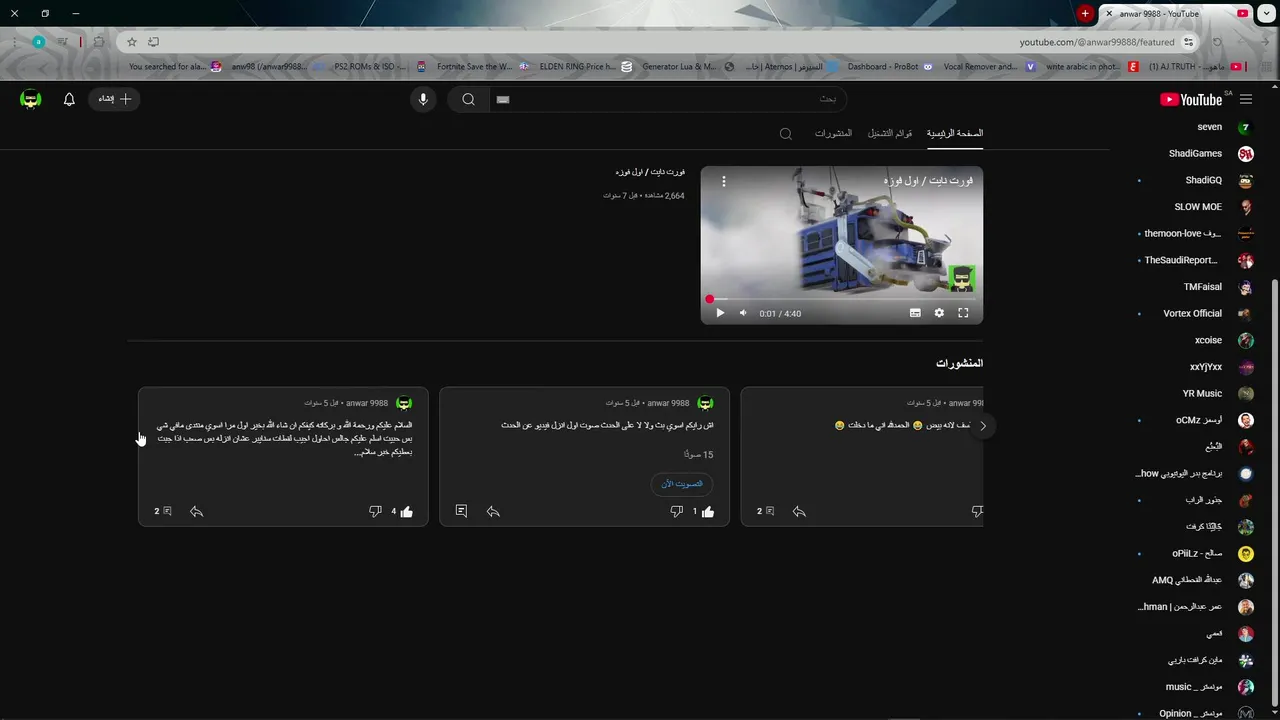Open the browser extensions puzzle icon
The height and width of the screenshot is (720, 1280).
pyautogui.click(x=98, y=42)
